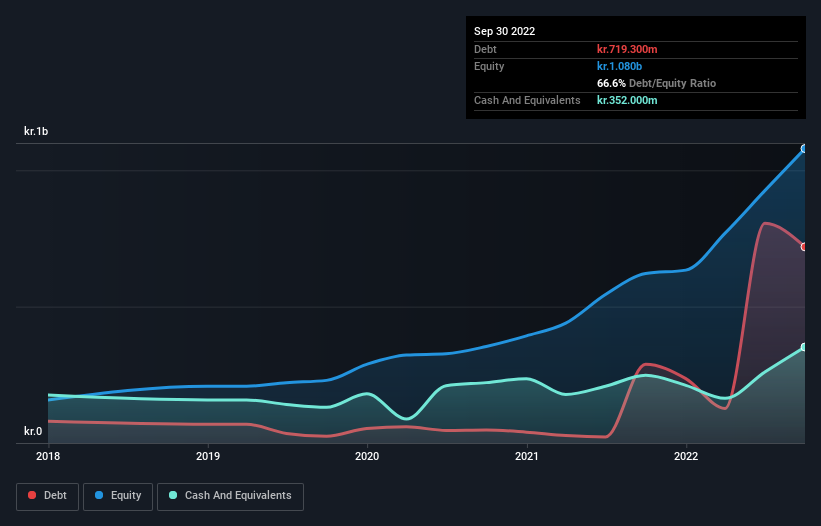Click the Sep 30 2022 tooltip date
This screenshot has height=526, width=821.
pos(505,31)
